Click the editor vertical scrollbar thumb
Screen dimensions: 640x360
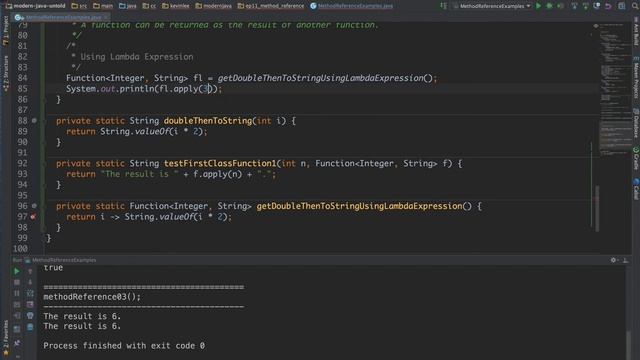coord(597,209)
